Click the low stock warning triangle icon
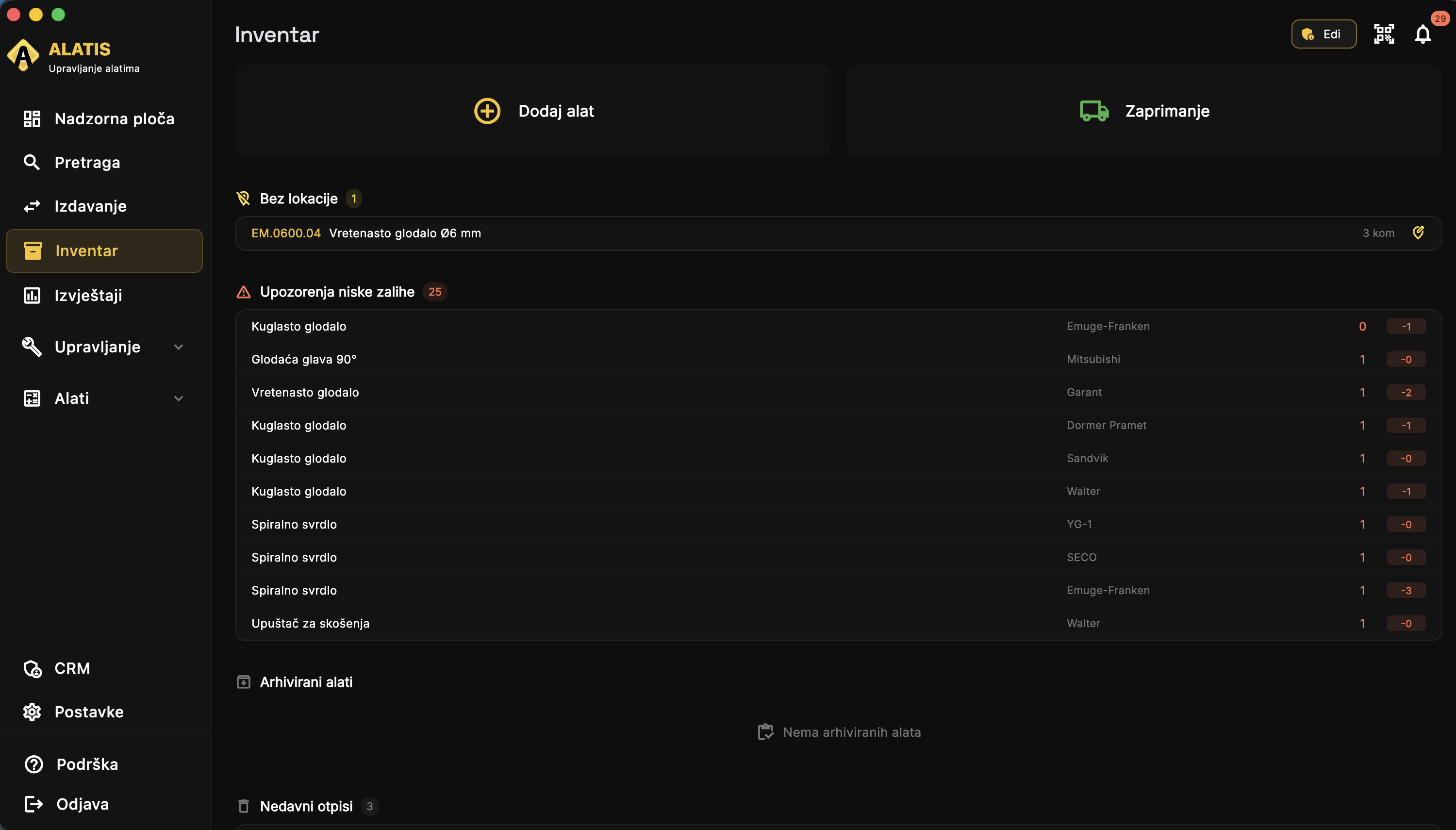Image resolution: width=1456 pixels, height=830 pixels. point(243,292)
